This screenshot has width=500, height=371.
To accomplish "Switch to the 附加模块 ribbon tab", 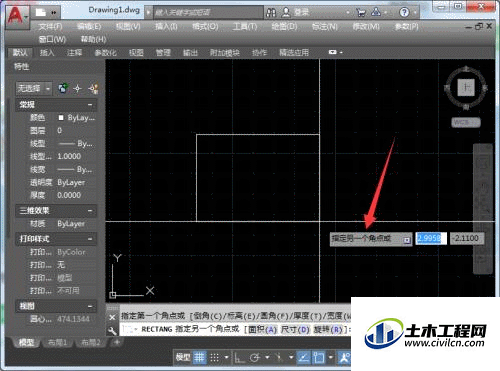I will [x=225, y=52].
